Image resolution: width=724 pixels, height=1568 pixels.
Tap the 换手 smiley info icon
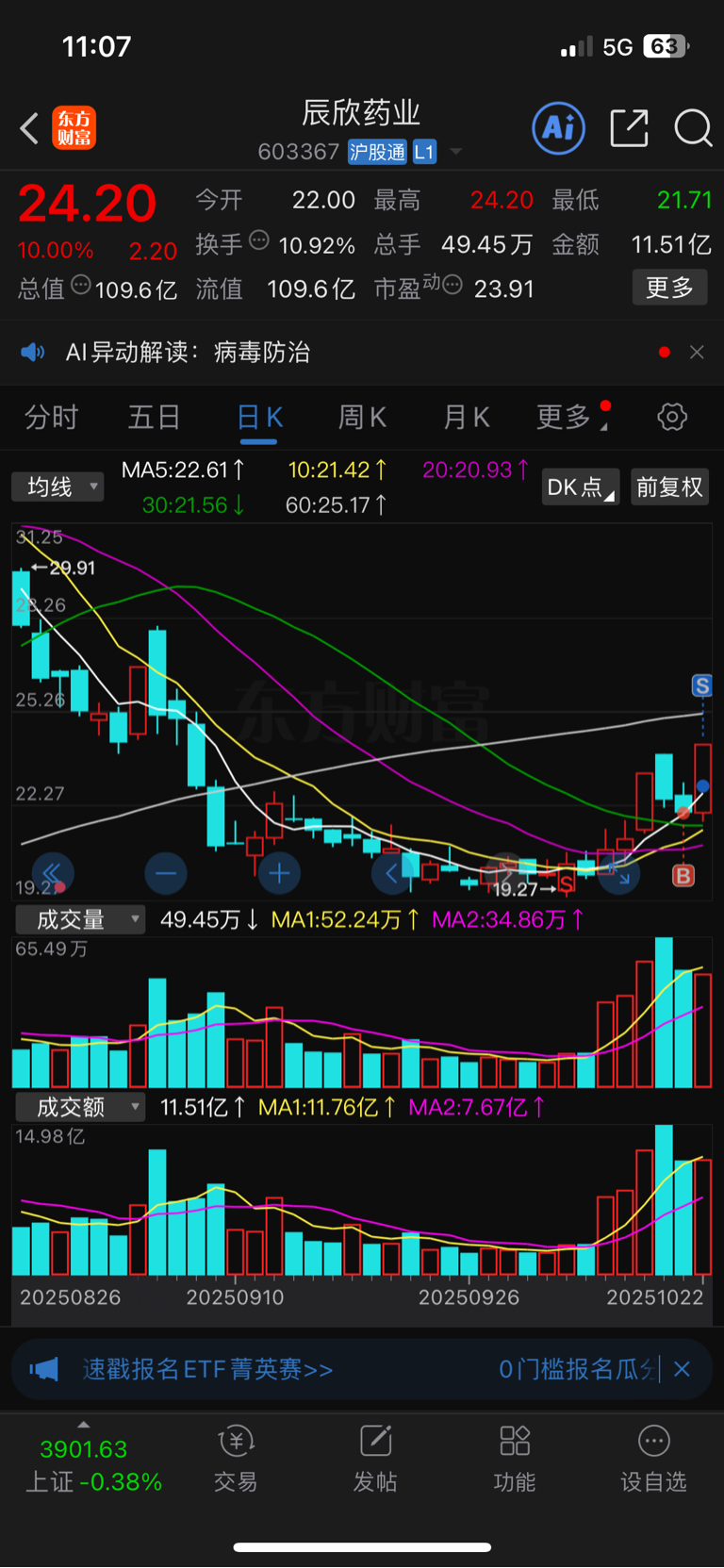point(259,241)
